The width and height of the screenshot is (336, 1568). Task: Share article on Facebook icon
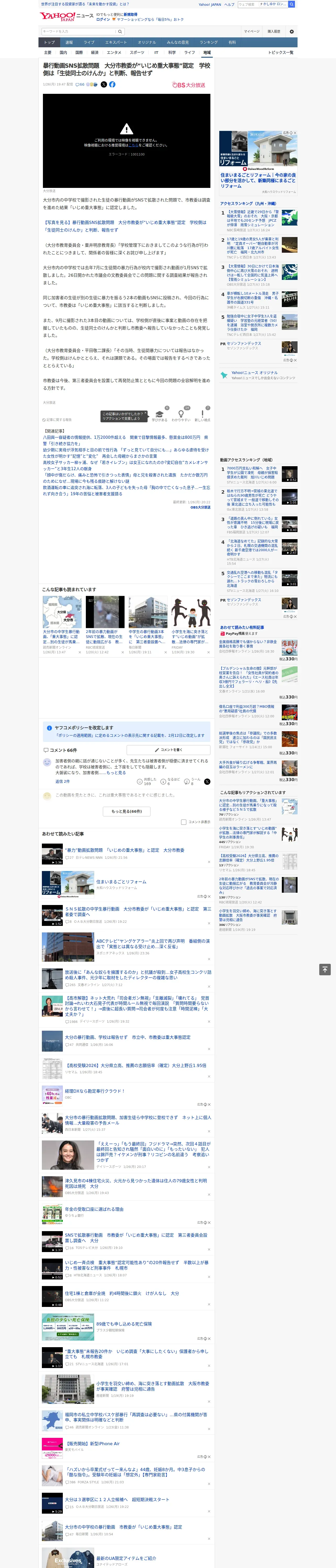[112, 85]
